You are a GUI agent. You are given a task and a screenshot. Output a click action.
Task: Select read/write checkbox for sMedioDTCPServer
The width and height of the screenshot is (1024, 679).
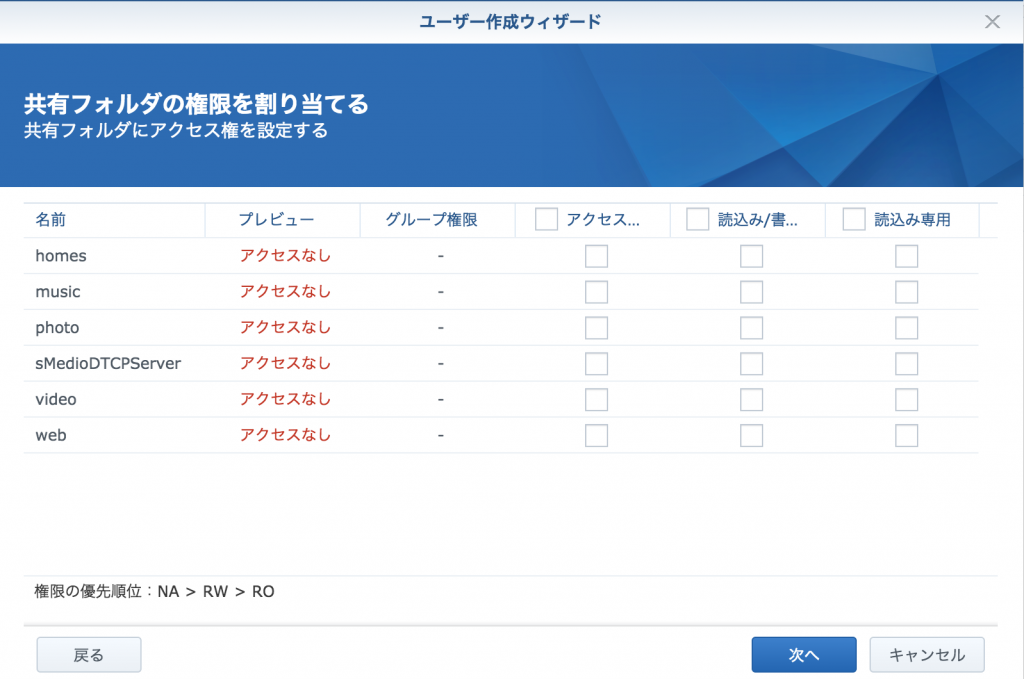pyautogui.click(x=752, y=364)
